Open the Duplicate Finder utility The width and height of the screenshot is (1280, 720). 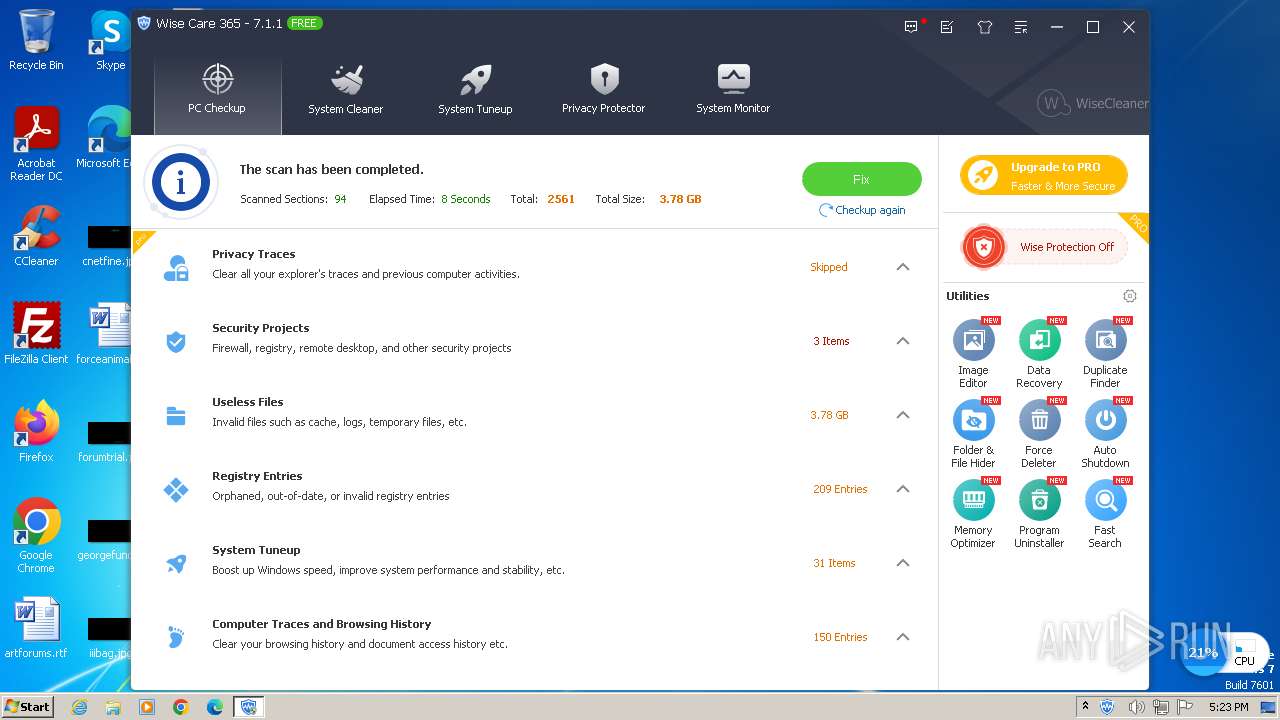[x=1105, y=341]
